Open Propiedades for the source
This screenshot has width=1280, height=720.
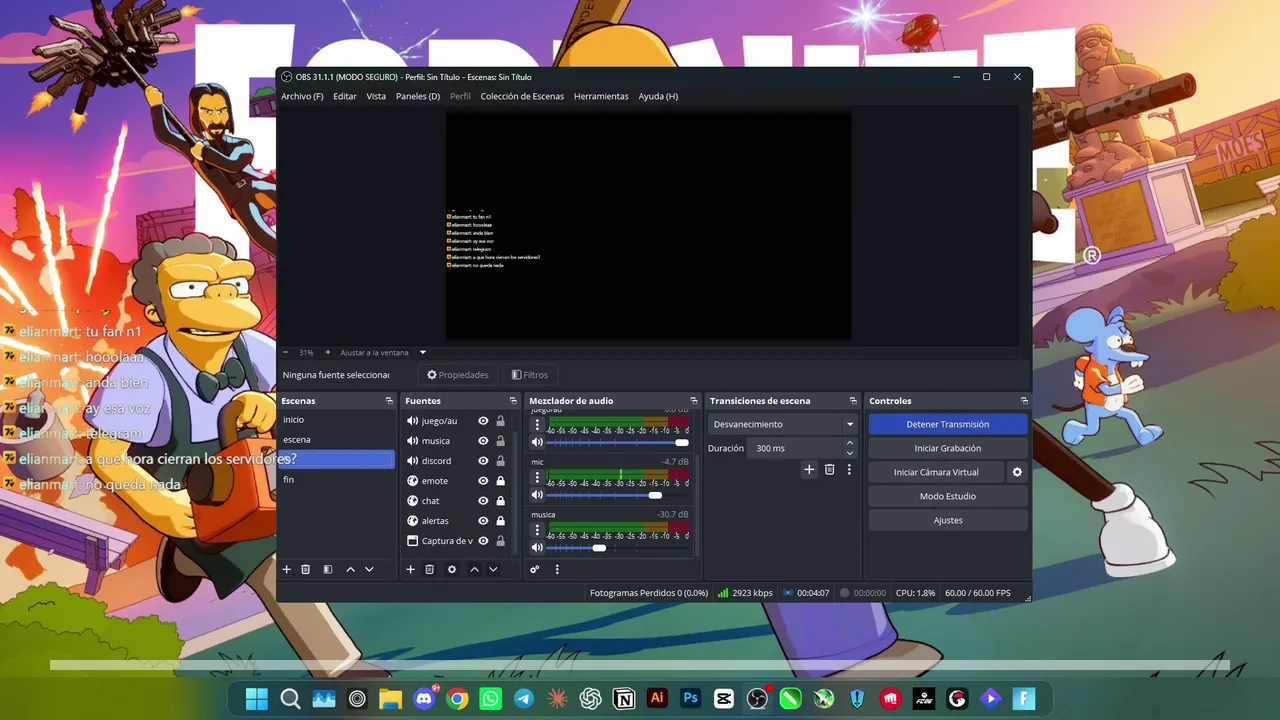[x=458, y=375]
